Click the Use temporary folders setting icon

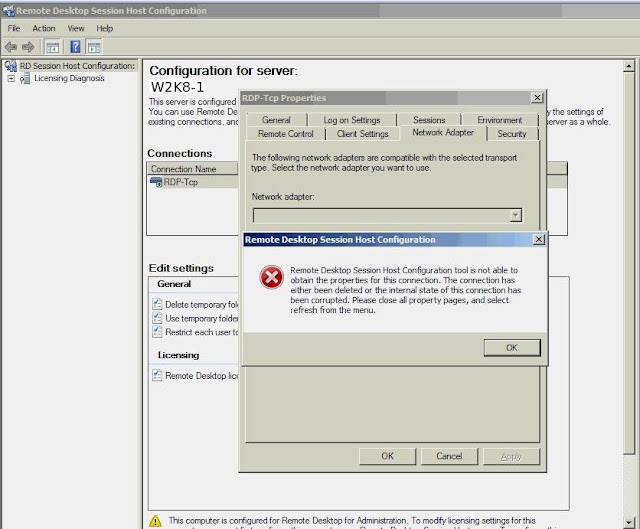157,318
